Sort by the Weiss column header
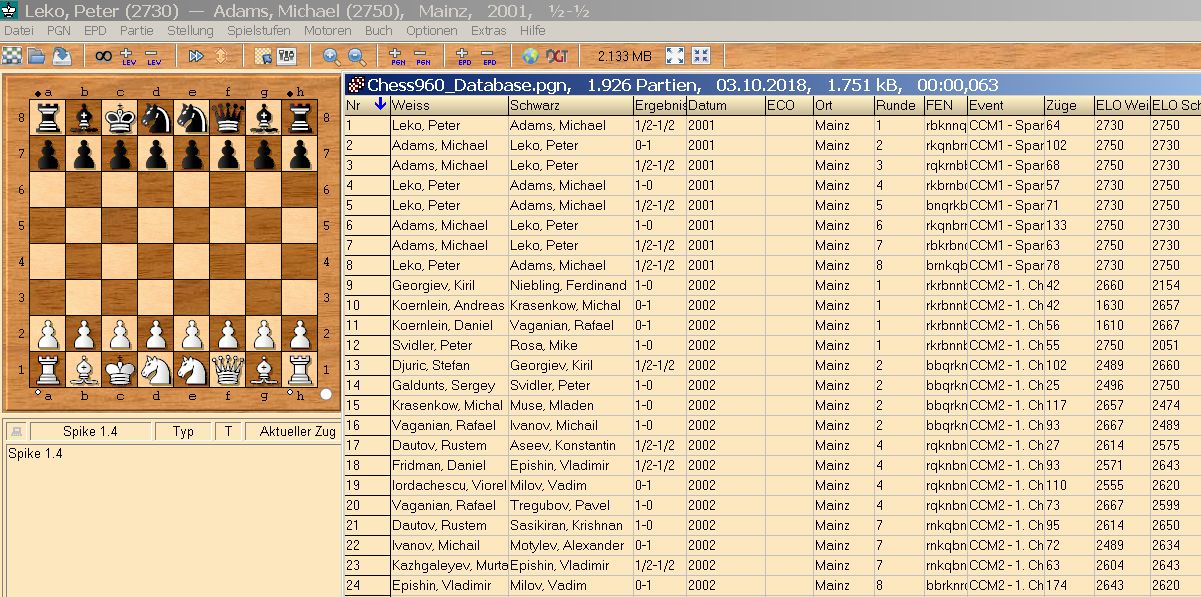Image resolution: width=1201 pixels, height=597 pixels. click(x=449, y=105)
